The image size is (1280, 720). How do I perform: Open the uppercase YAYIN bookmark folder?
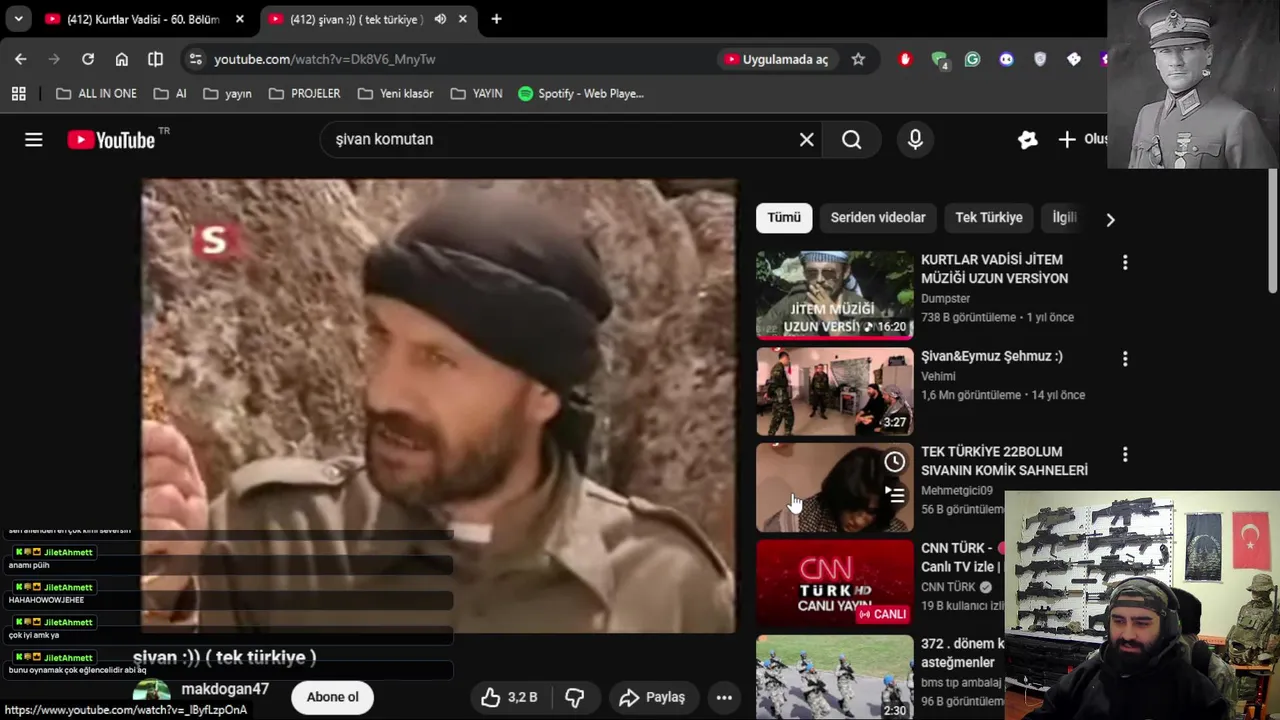click(x=476, y=93)
